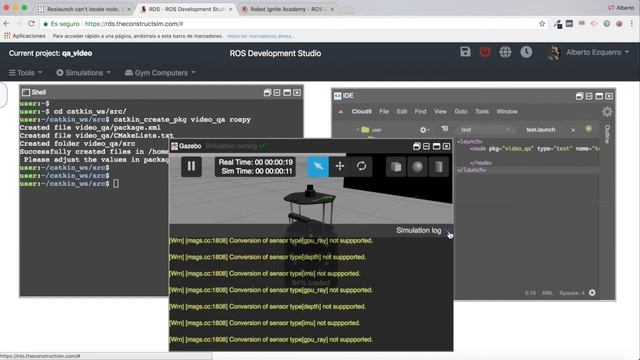
Task: Open the Edit menu in the IDE
Action: click(x=402, y=111)
